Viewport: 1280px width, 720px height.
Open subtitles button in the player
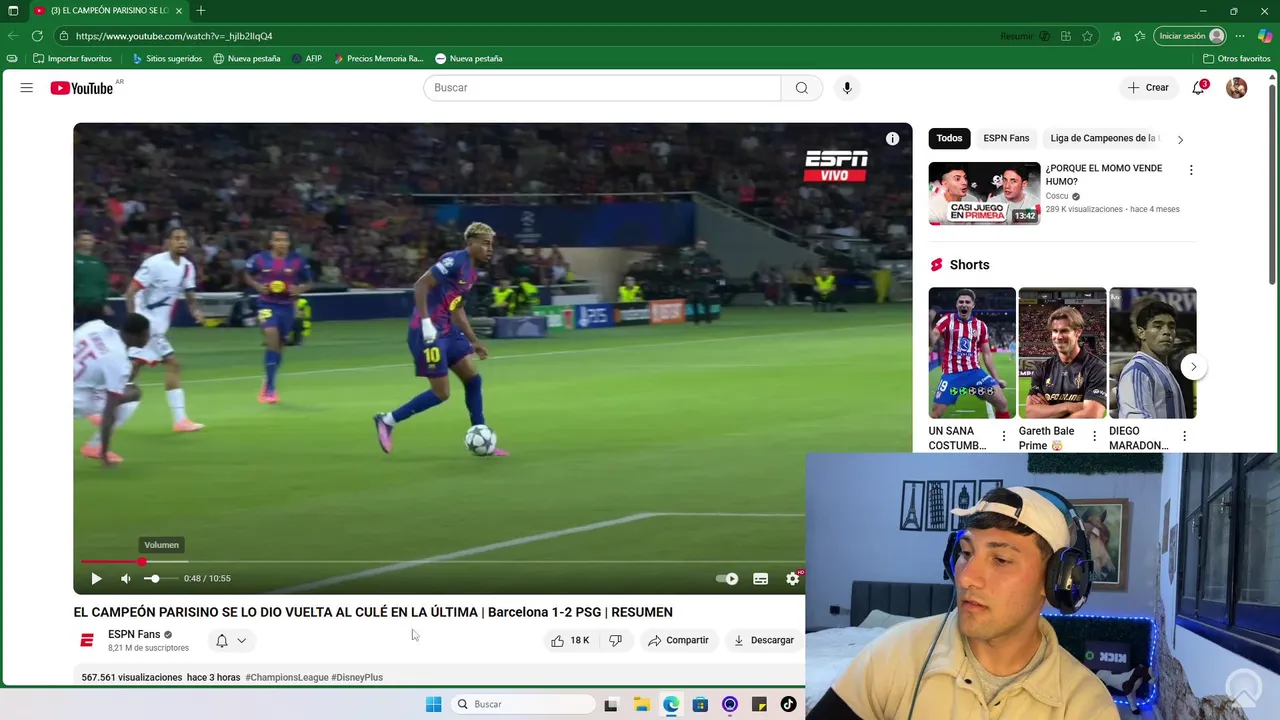point(760,578)
